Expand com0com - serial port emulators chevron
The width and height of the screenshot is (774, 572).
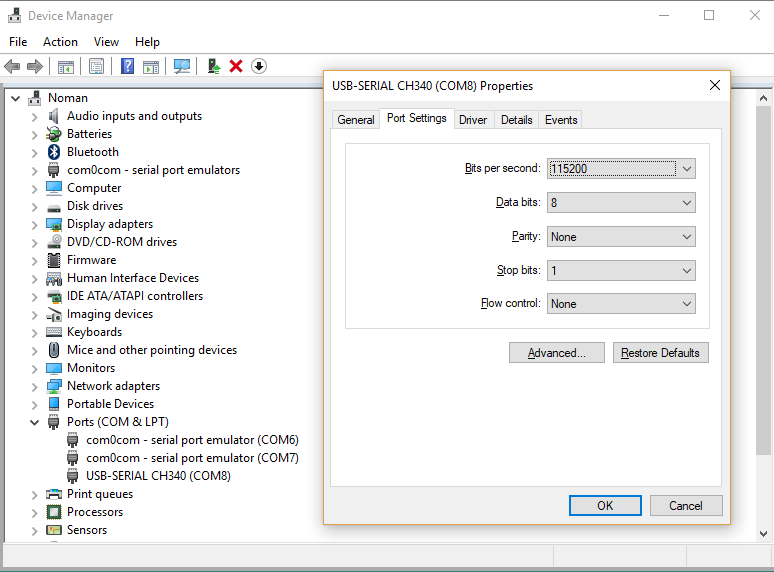click(x=35, y=171)
